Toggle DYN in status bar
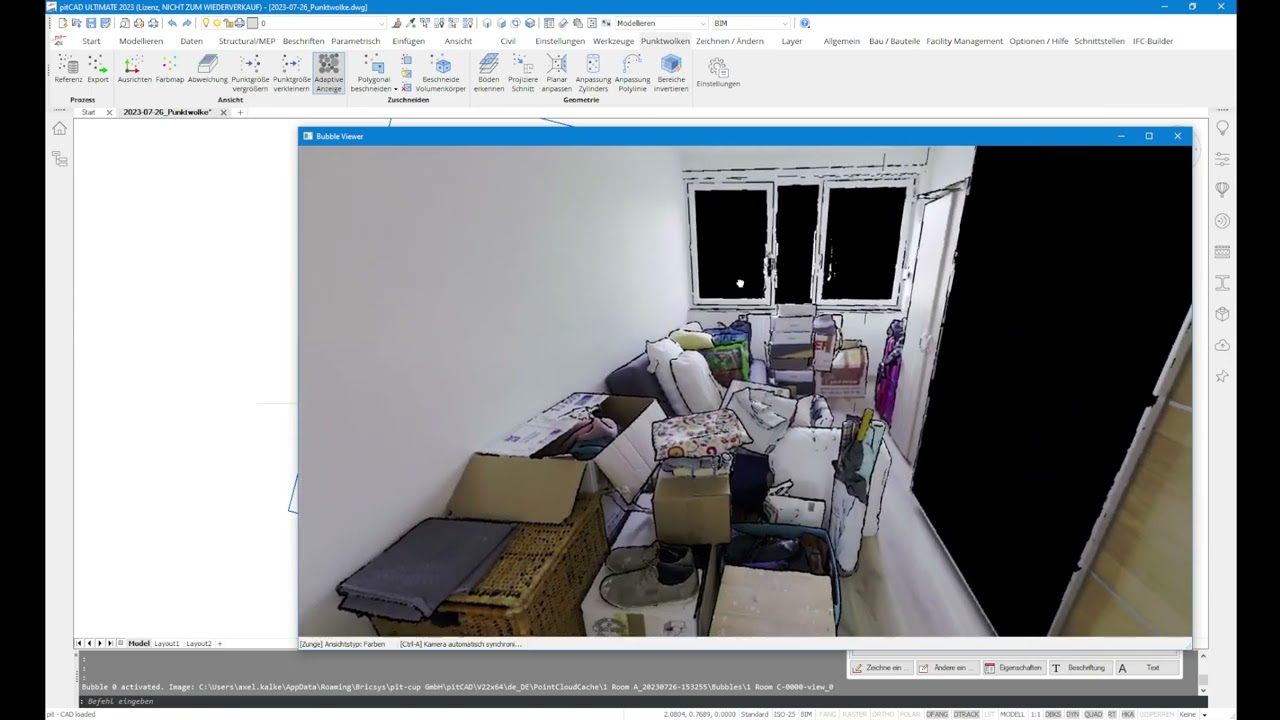The width and height of the screenshot is (1280, 720). coord(1073,714)
